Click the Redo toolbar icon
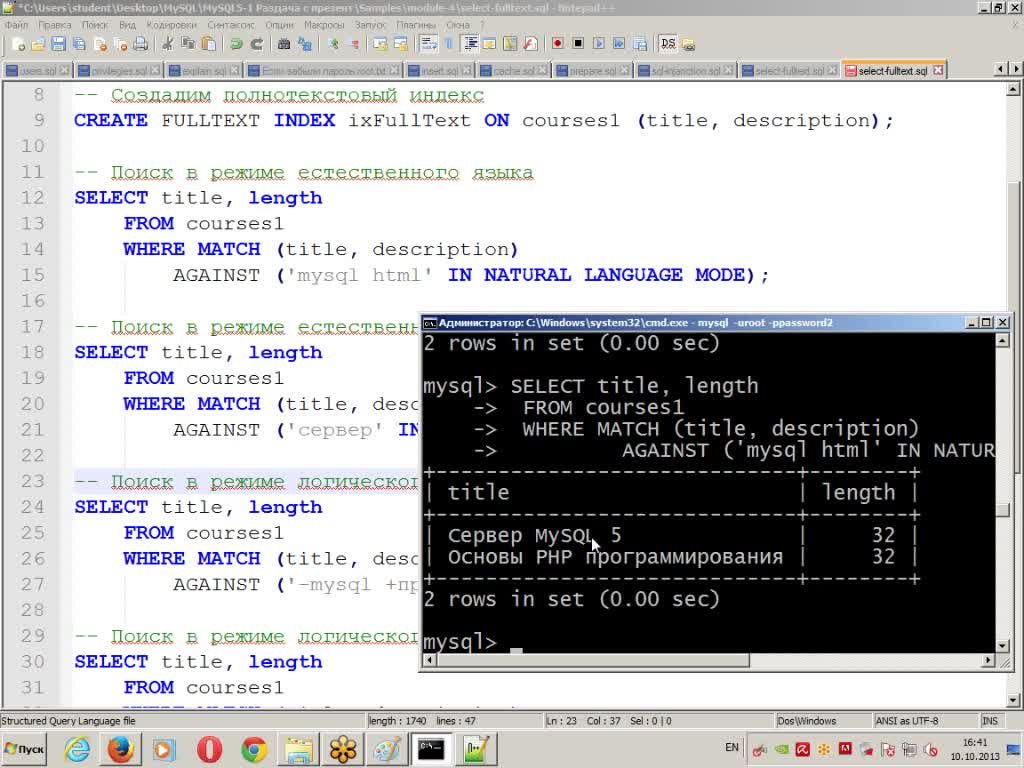The width and height of the screenshot is (1024, 768). coord(257,44)
